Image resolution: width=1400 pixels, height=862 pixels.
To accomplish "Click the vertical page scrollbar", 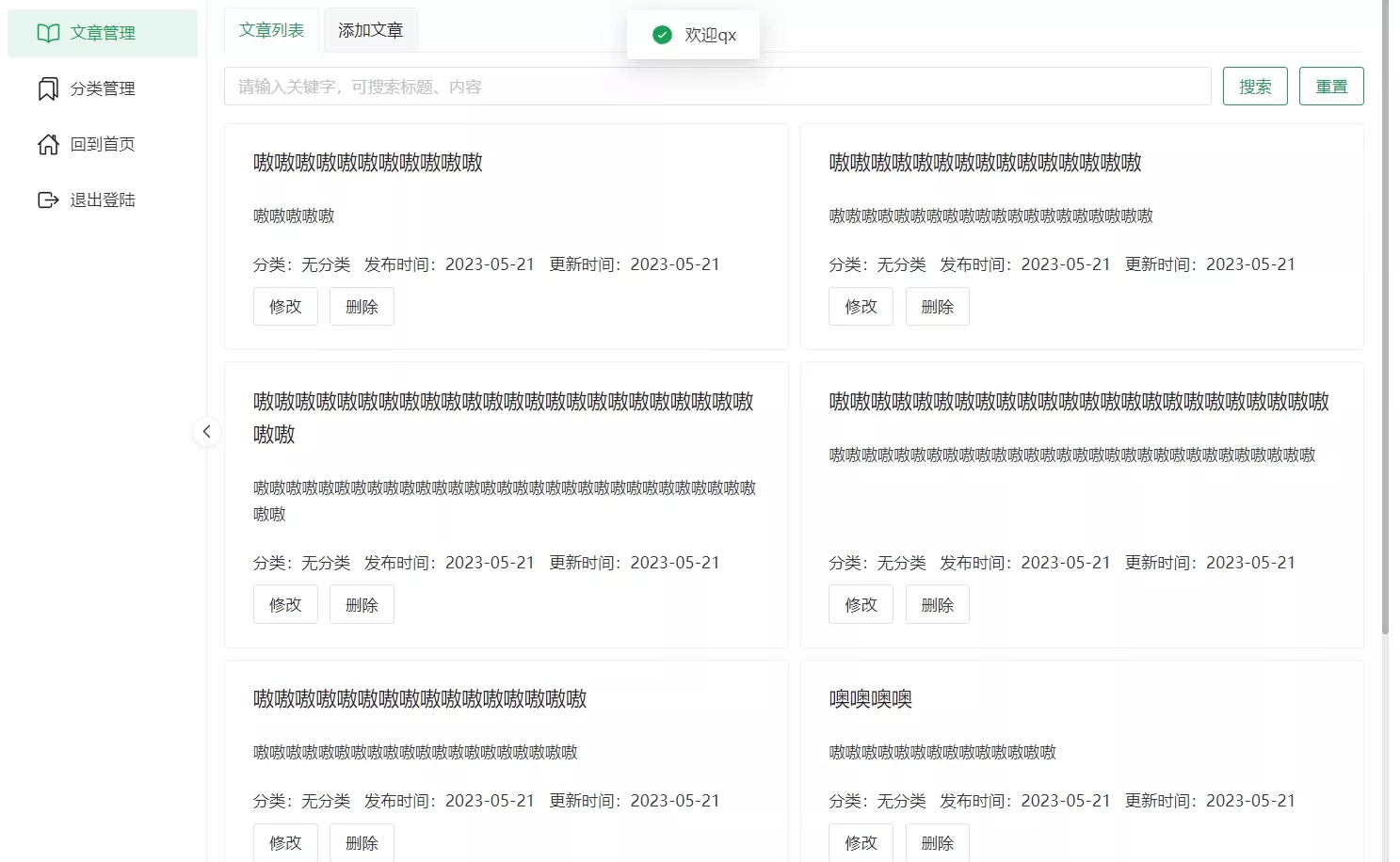I will pos(1385,316).
